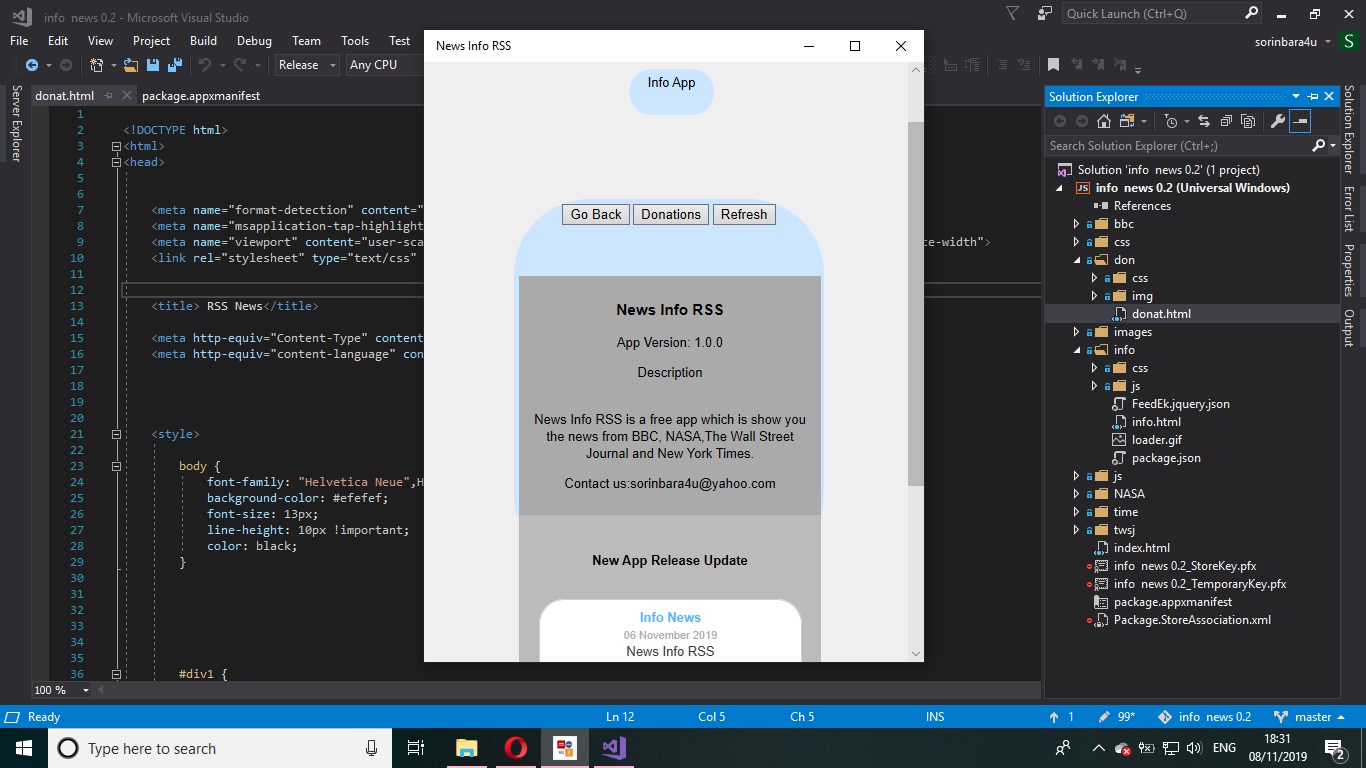Click the bookmark toggle icon in toolbar
Image resolution: width=1366 pixels, height=768 pixels.
click(1053, 65)
